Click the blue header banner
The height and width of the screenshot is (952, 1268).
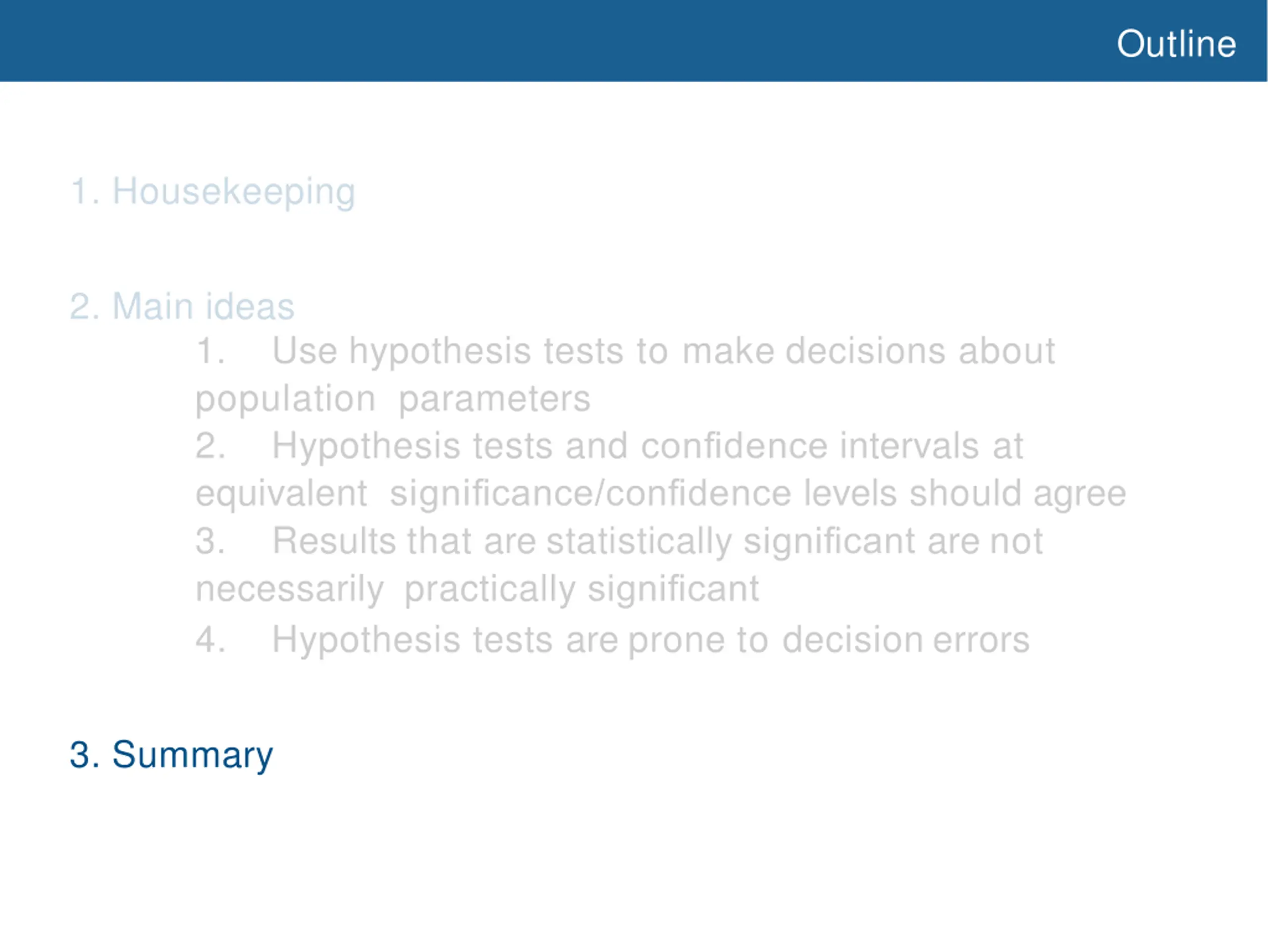click(x=634, y=41)
